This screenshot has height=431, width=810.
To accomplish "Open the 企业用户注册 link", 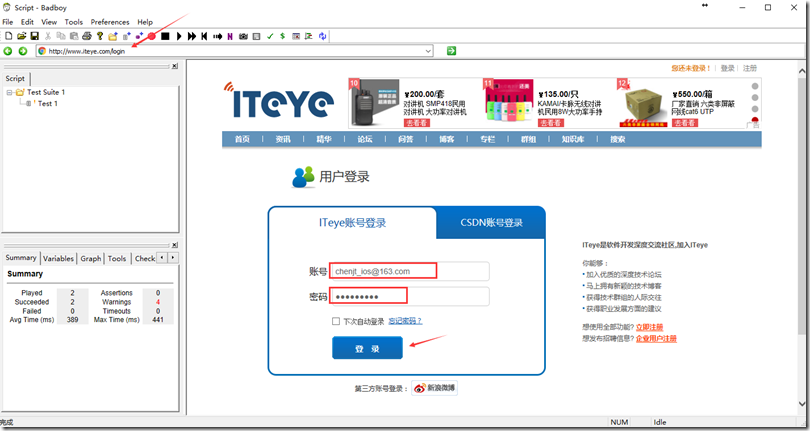I will coord(656,339).
